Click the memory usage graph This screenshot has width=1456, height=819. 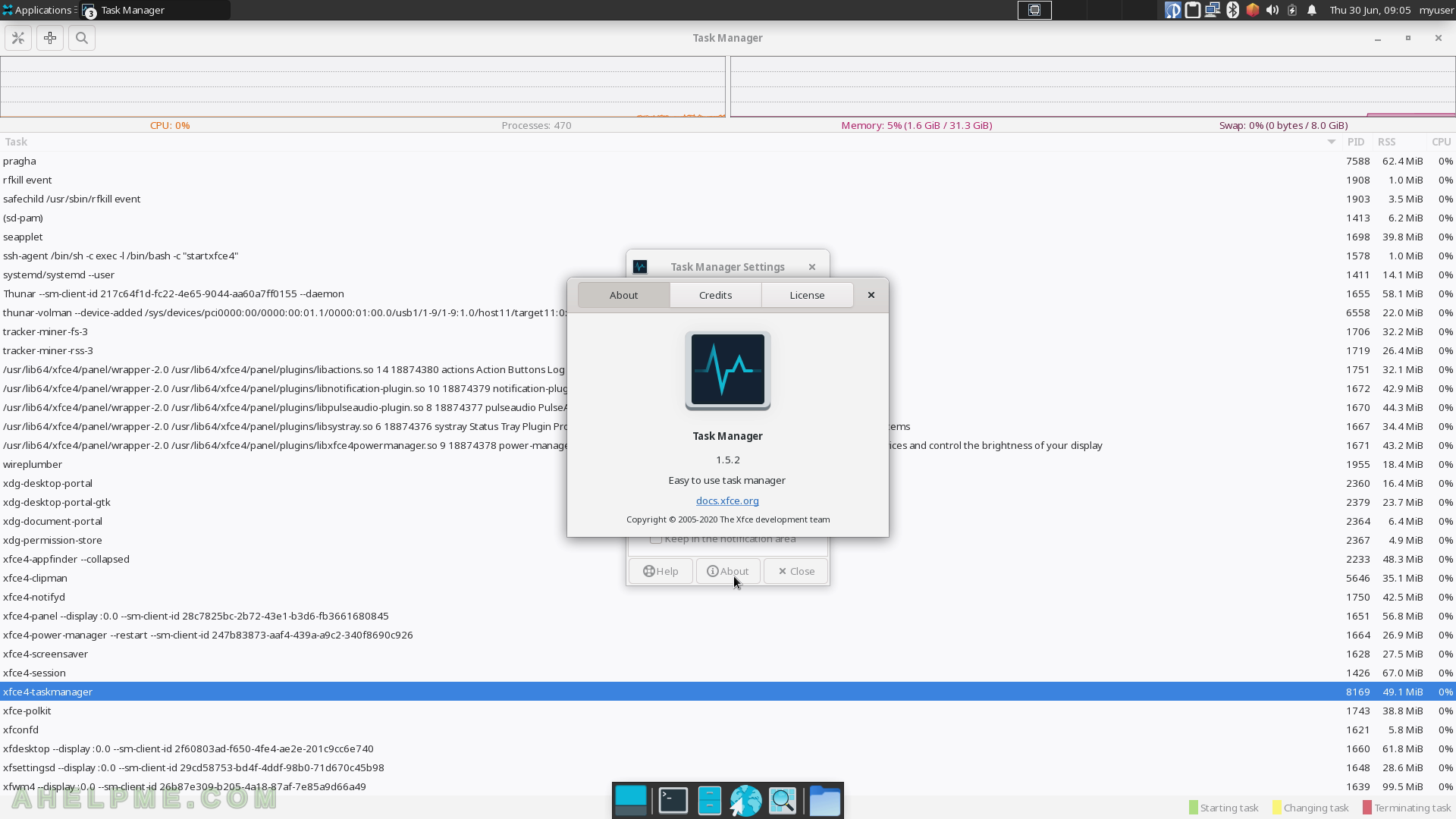1093,86
